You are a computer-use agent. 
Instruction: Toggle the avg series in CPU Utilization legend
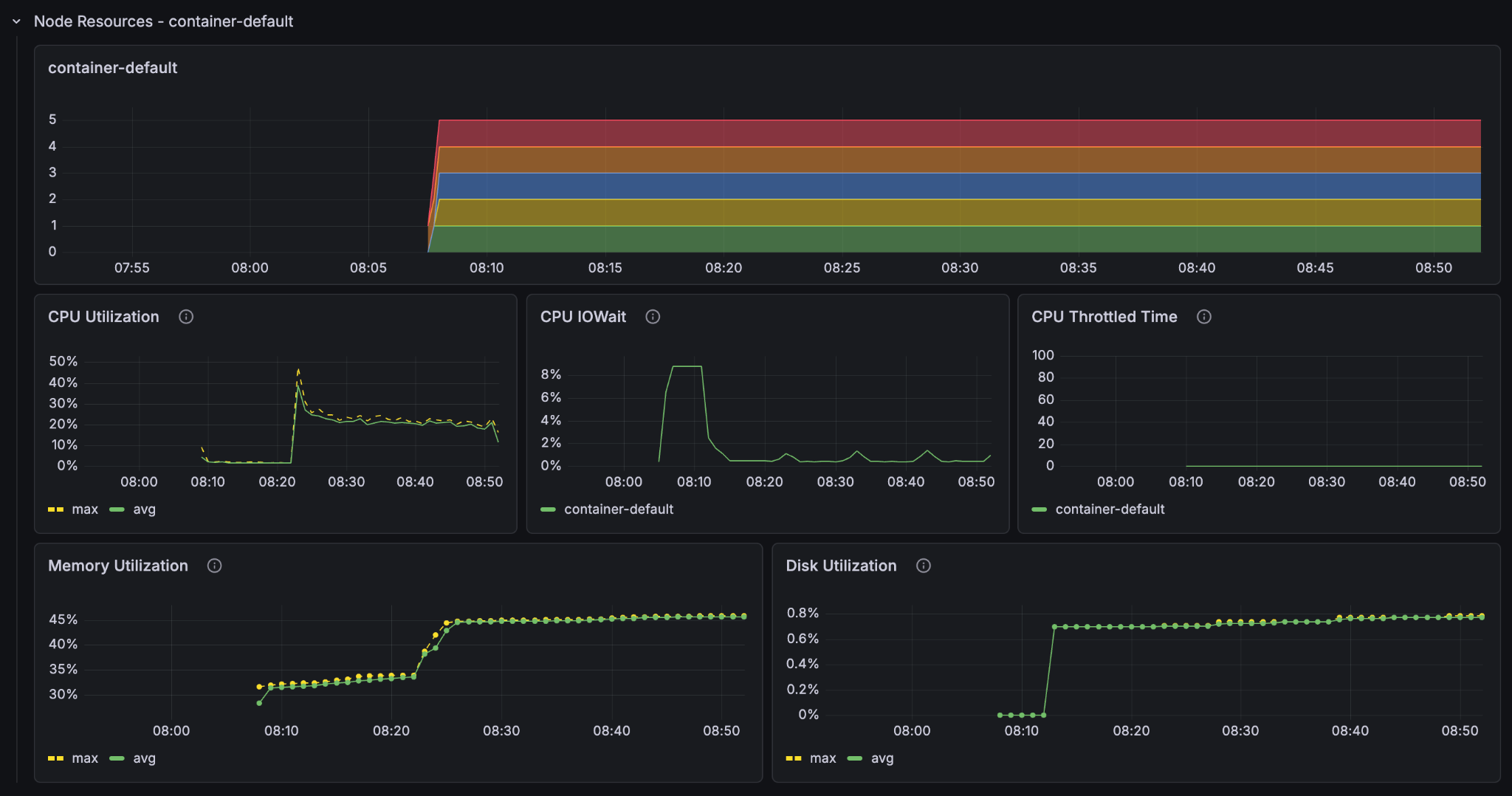(x=145, y=509)
